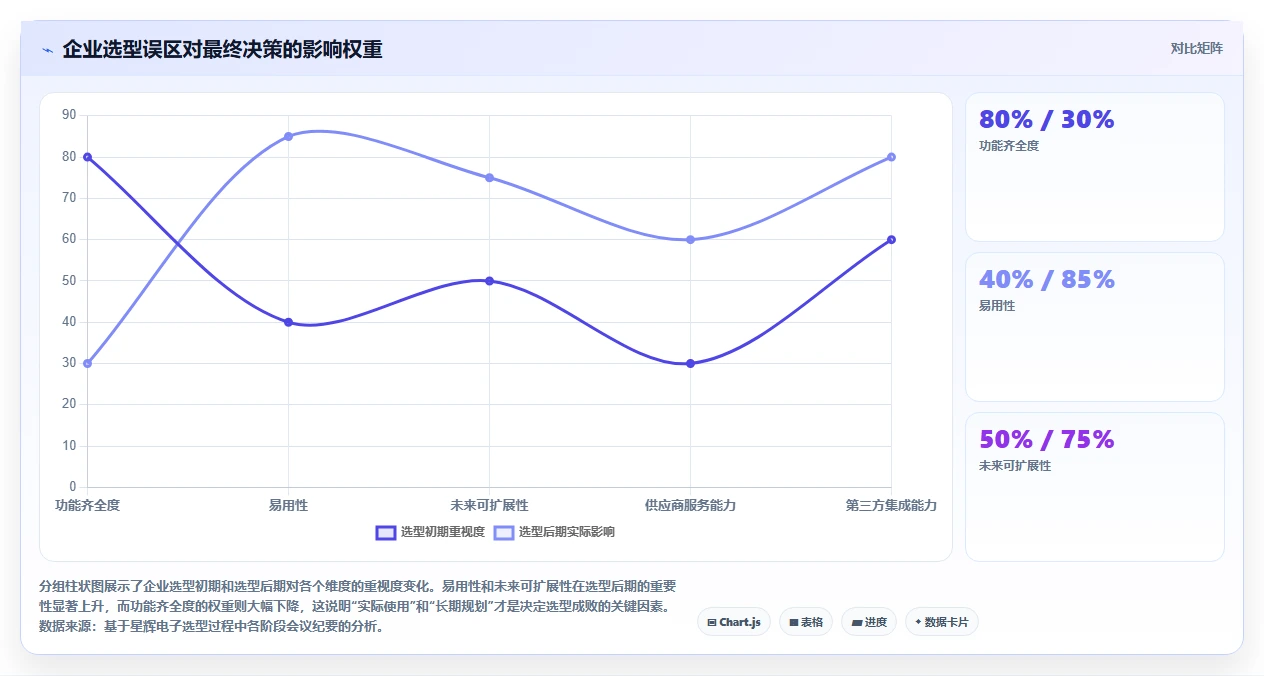Click the 40% / 85% stat card value
Viewport: 1264px width, 676px height.
tap(1046, 280)
